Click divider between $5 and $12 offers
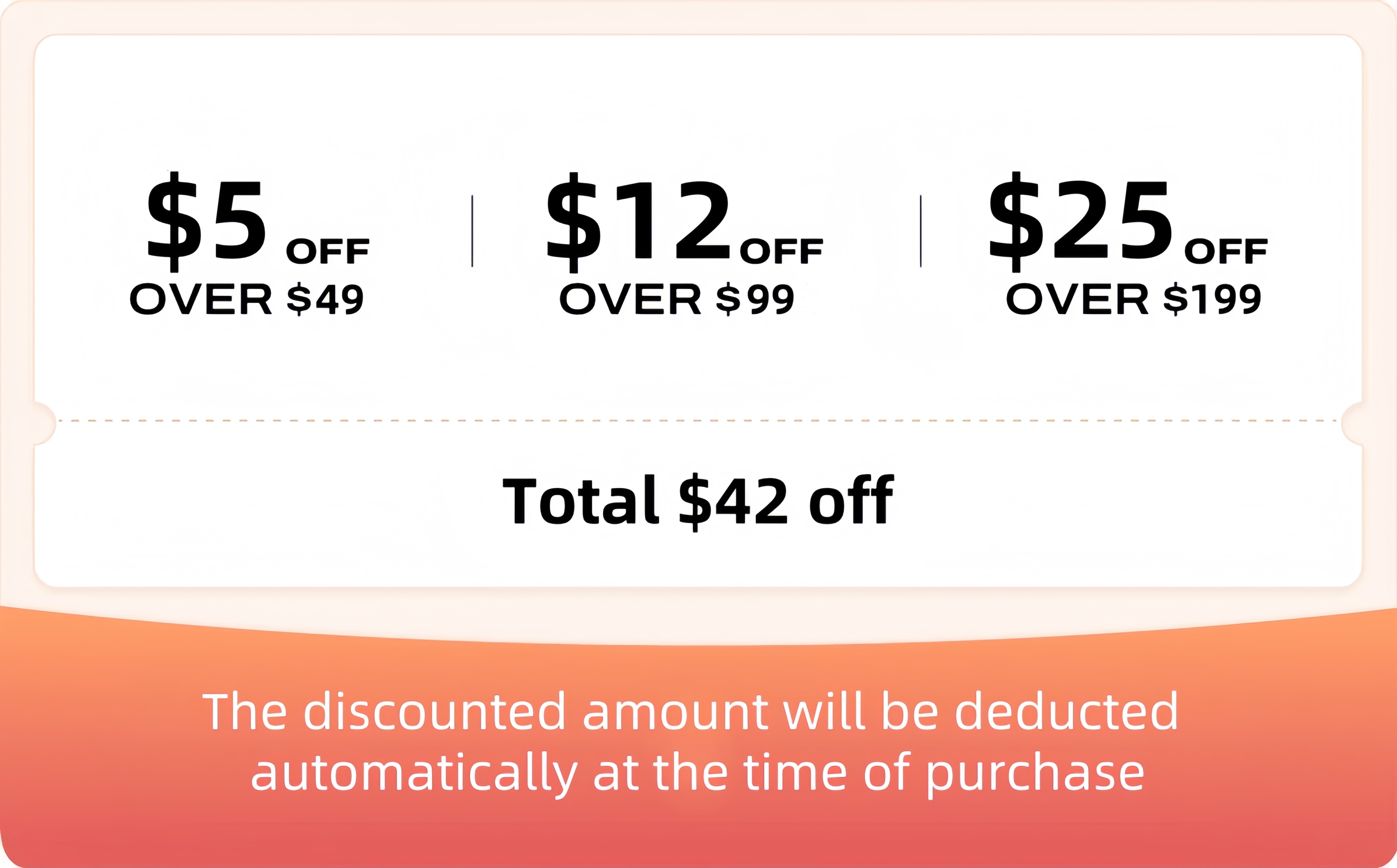This screenshot has height=868, width=1397. click(472, 231)
